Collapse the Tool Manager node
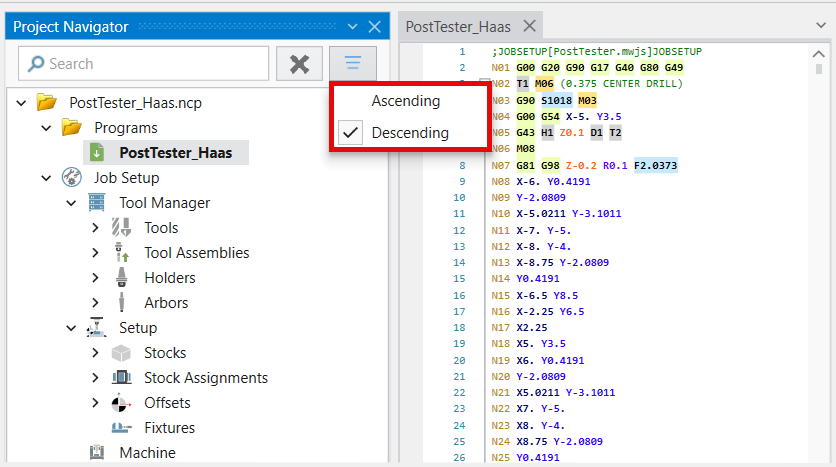 point(71,203)
